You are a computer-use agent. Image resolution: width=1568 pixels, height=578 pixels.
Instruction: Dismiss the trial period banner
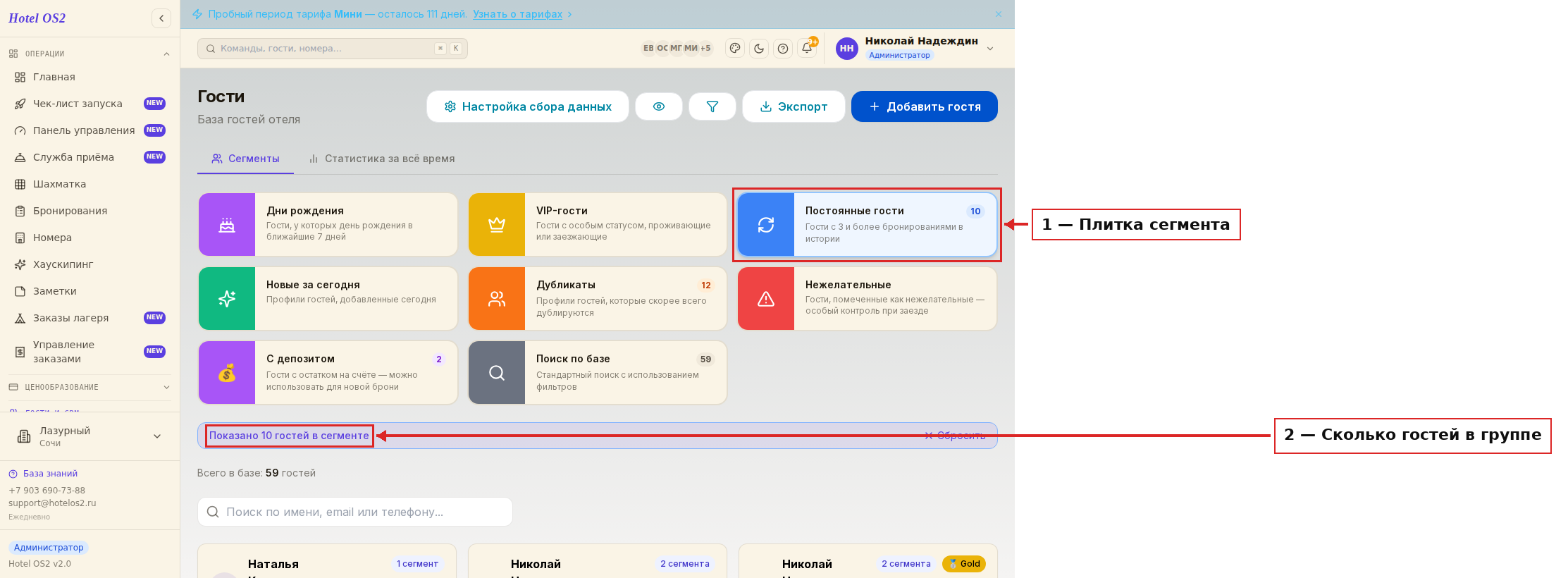999,14
